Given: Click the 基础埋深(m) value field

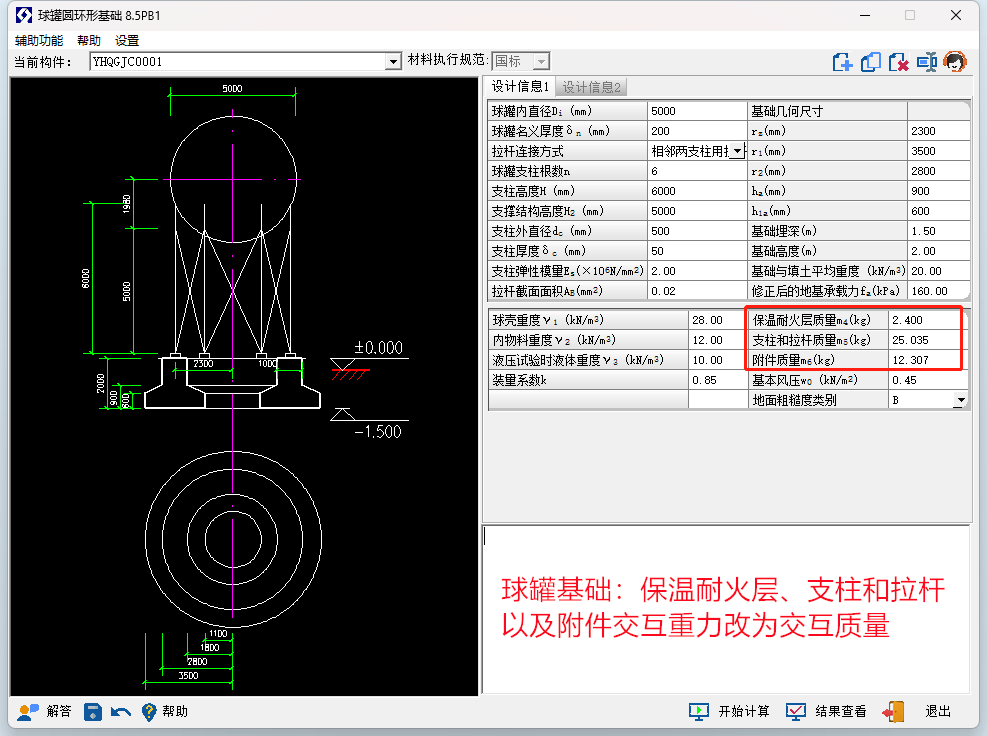Looking at the screenshot, I should click(939, 231).
